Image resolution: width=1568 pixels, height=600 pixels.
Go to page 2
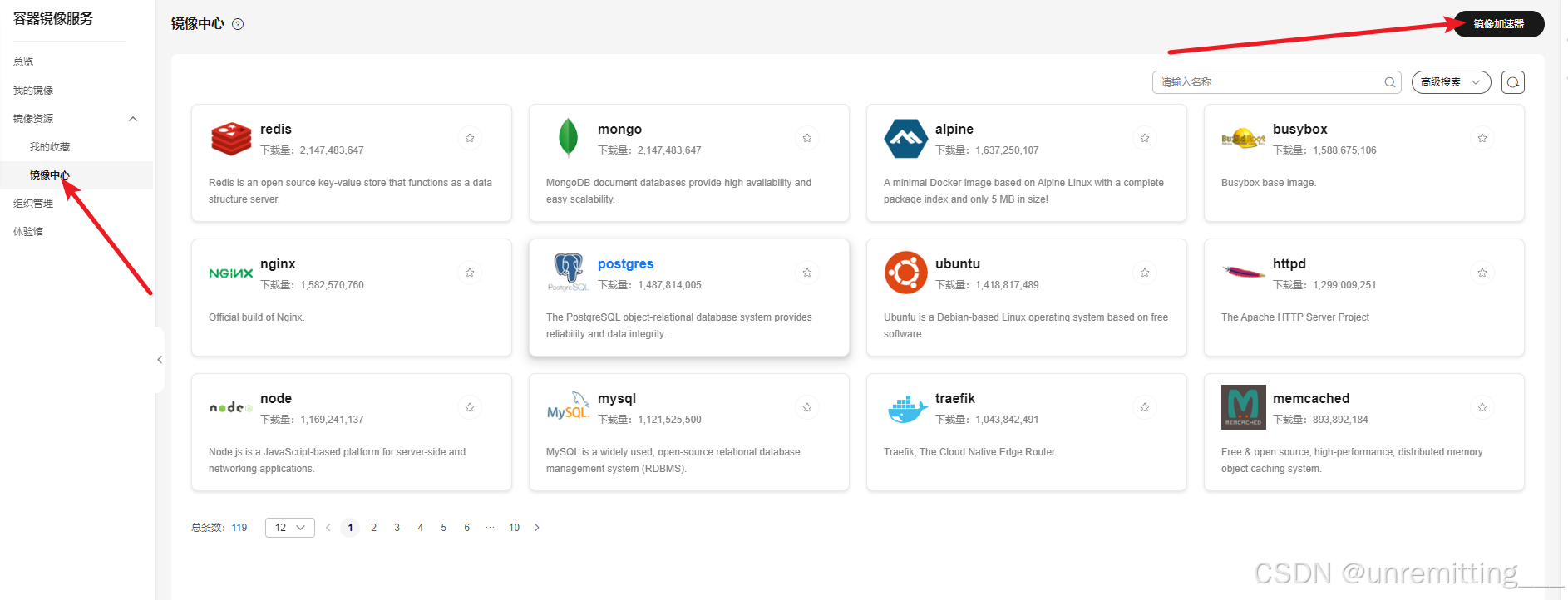pos(374,528)
